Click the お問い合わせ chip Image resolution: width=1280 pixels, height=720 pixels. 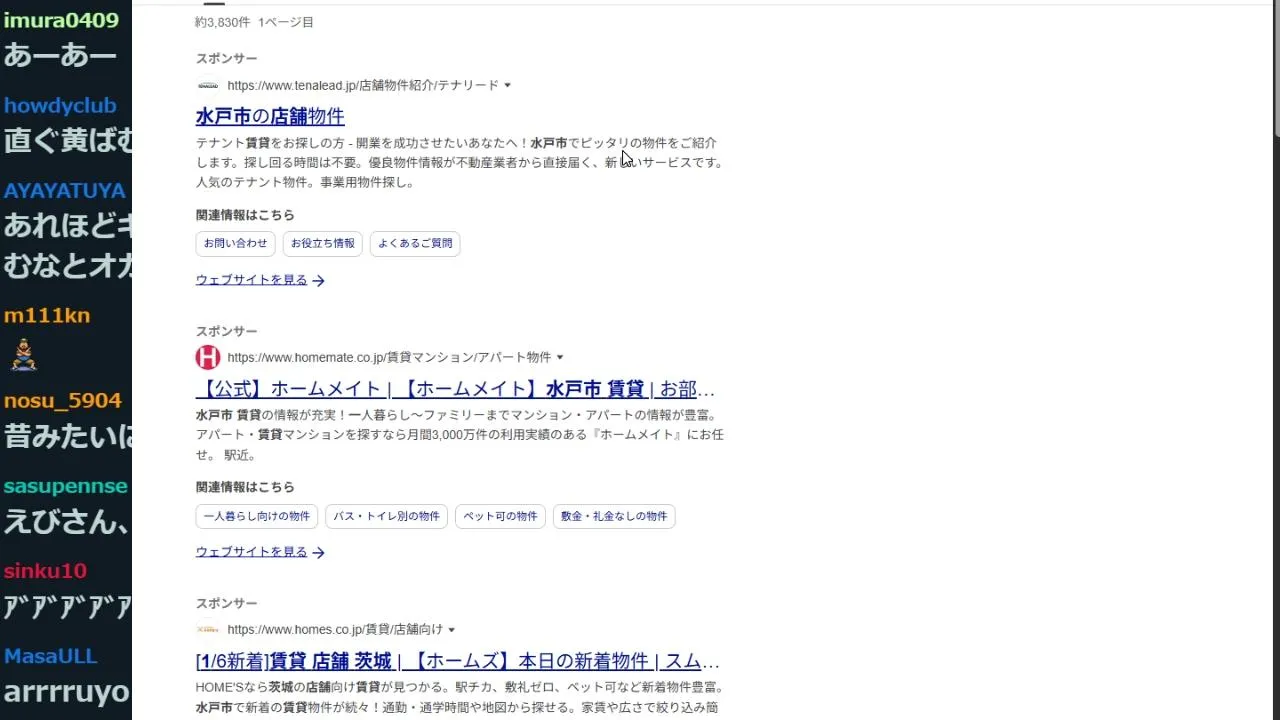(x=236, y=243)
